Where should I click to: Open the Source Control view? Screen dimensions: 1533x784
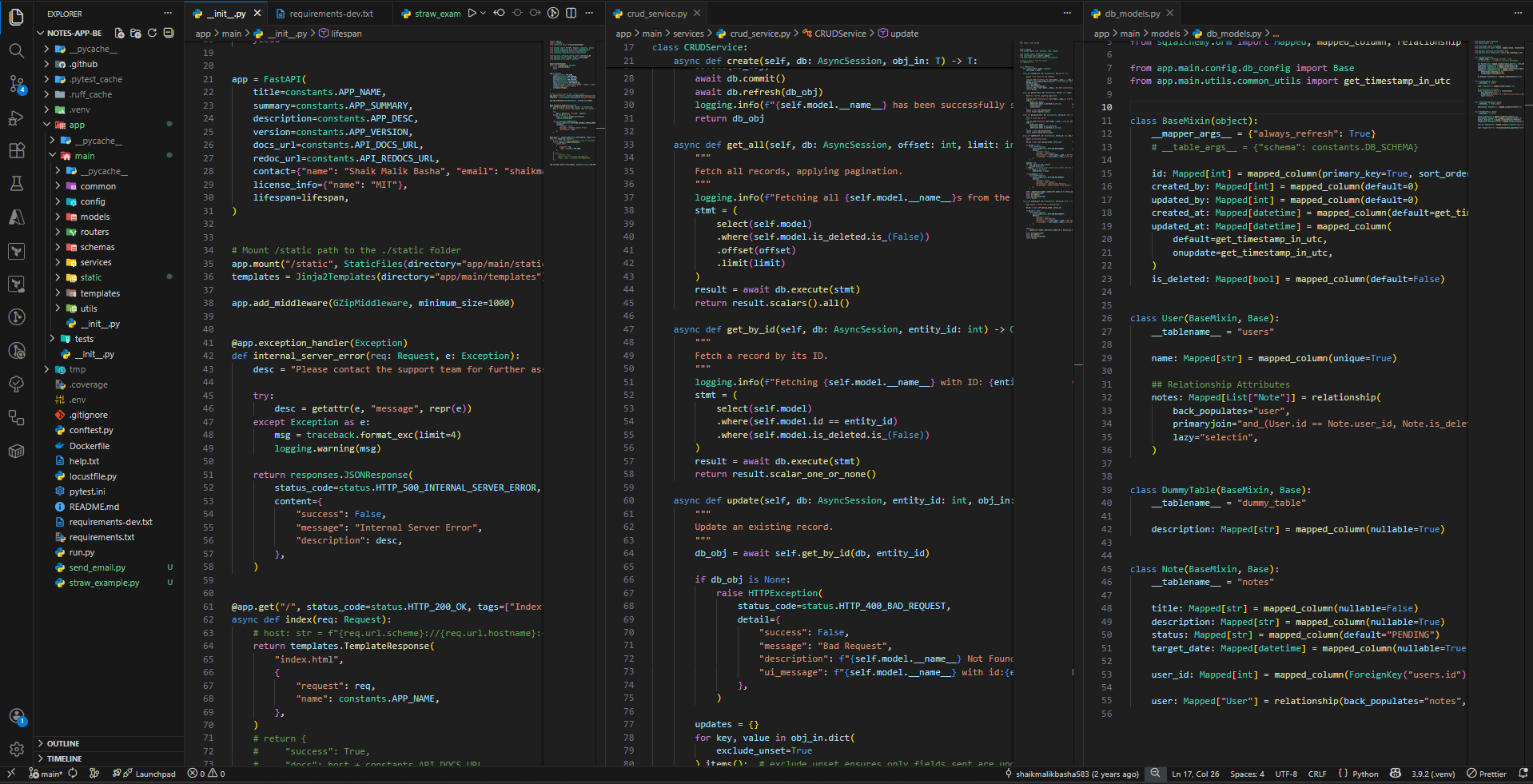tap(16, 84)
